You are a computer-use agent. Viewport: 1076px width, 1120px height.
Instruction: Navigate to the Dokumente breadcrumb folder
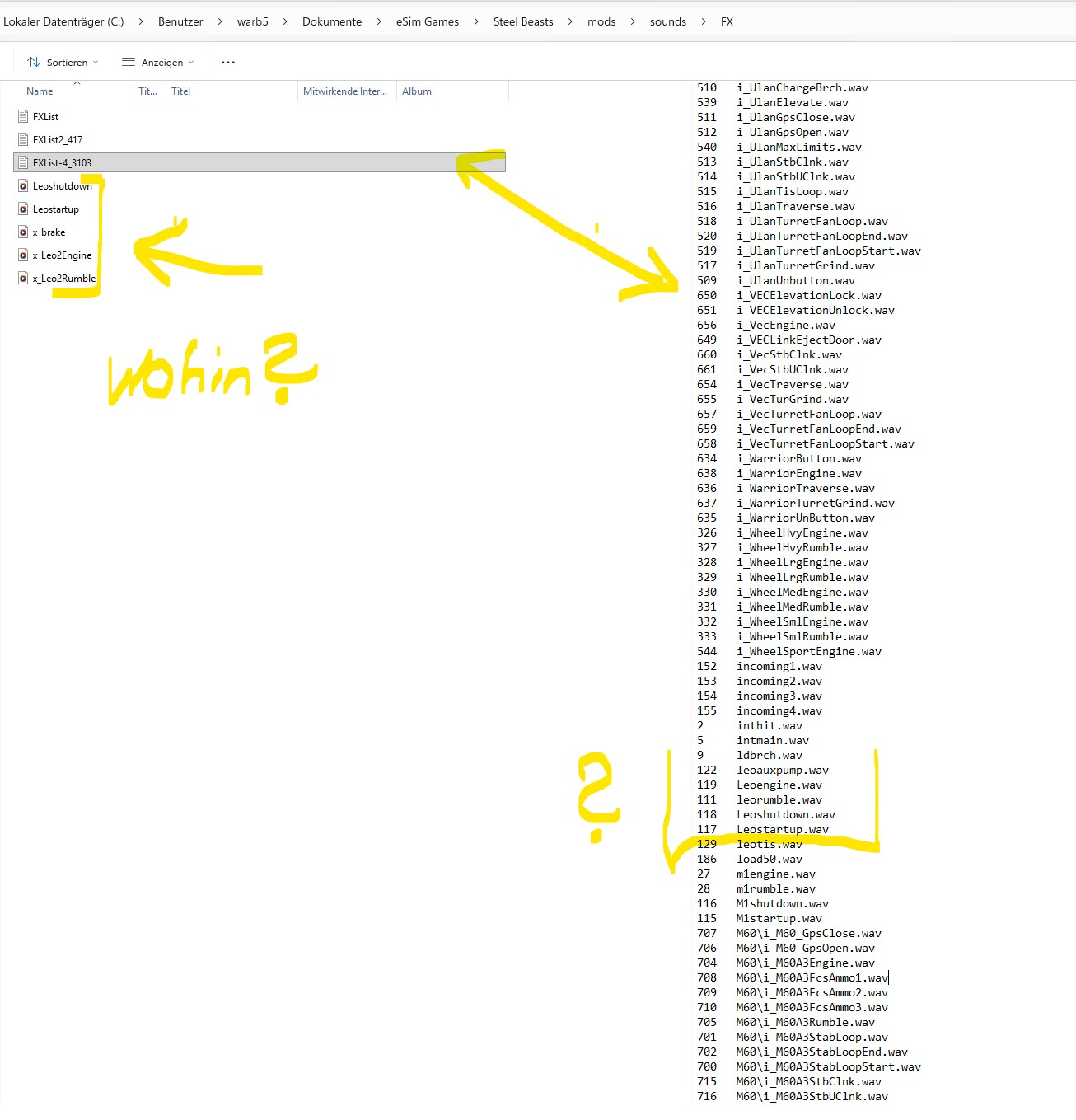[332, 22]
